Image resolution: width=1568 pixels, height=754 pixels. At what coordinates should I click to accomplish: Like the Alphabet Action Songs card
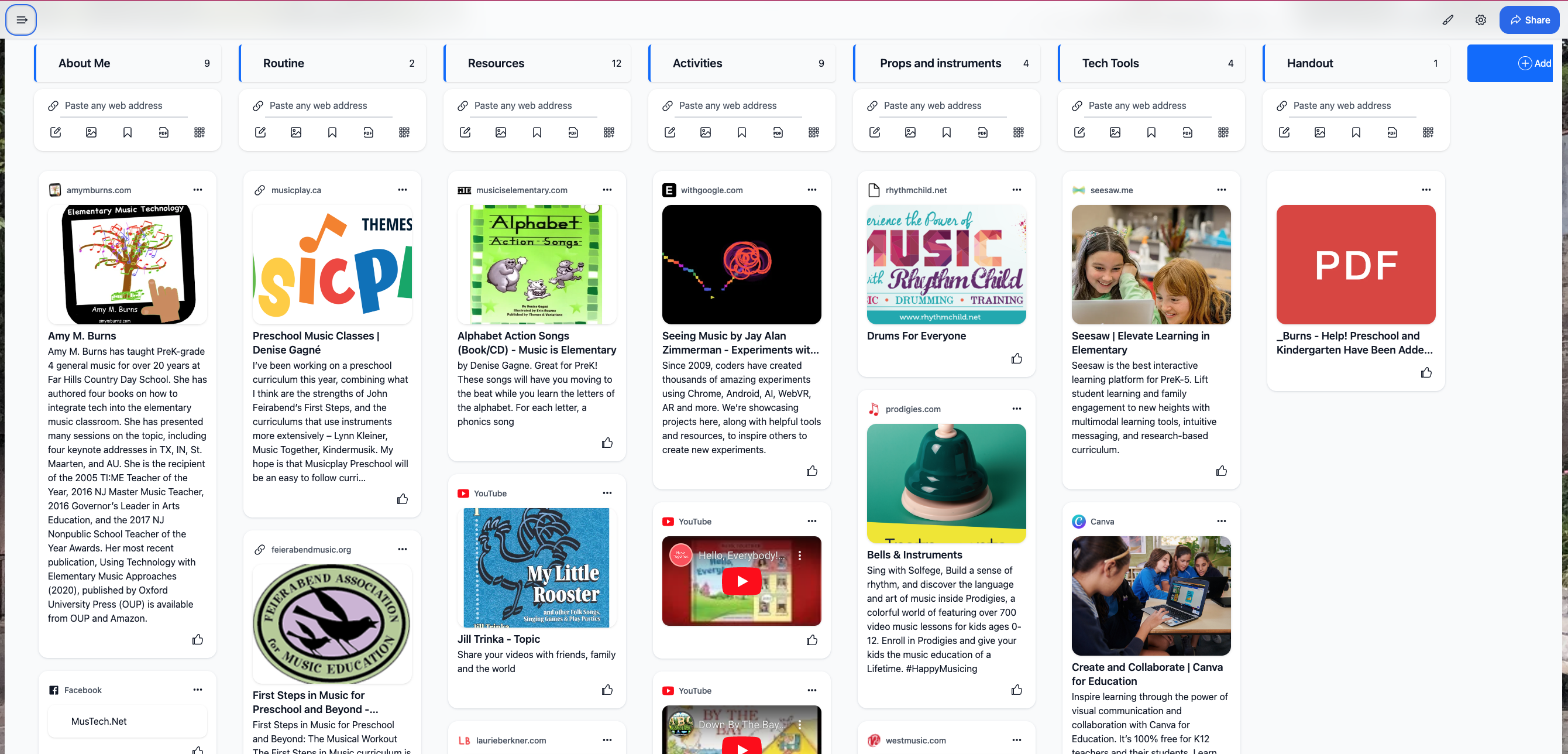607,443
